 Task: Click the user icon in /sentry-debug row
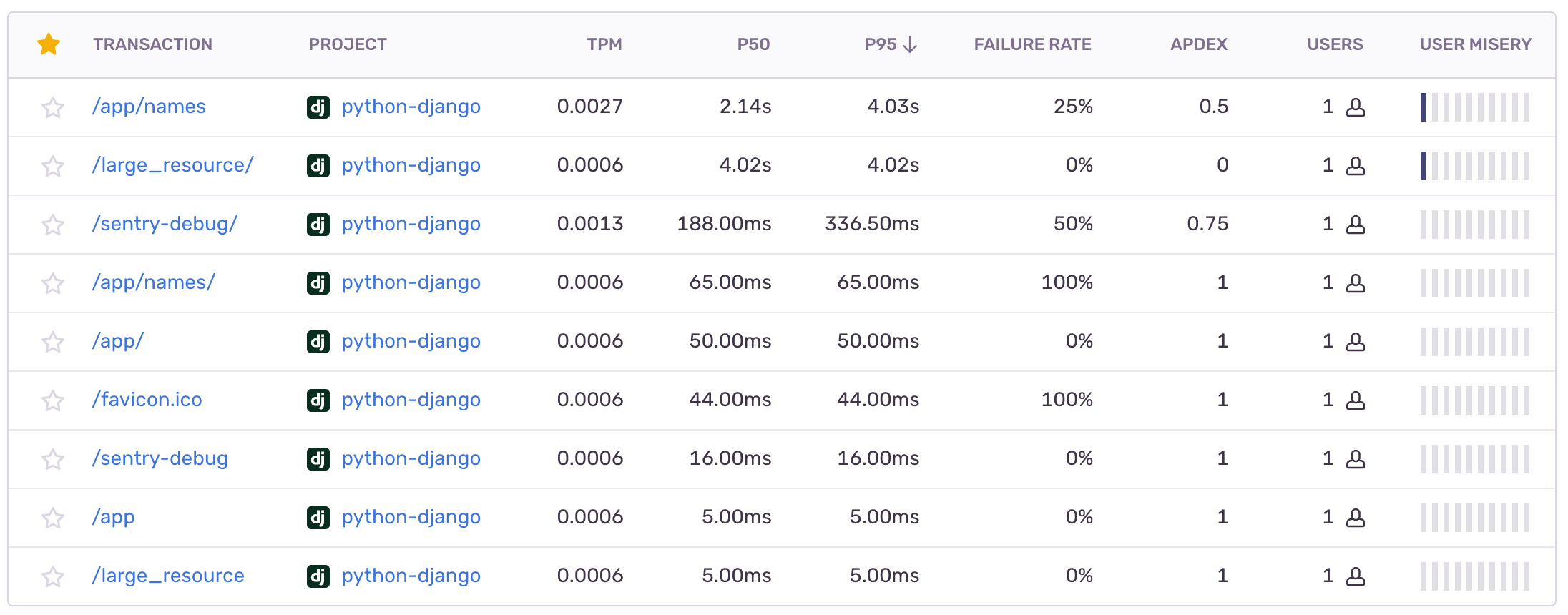coord(1356,459)
